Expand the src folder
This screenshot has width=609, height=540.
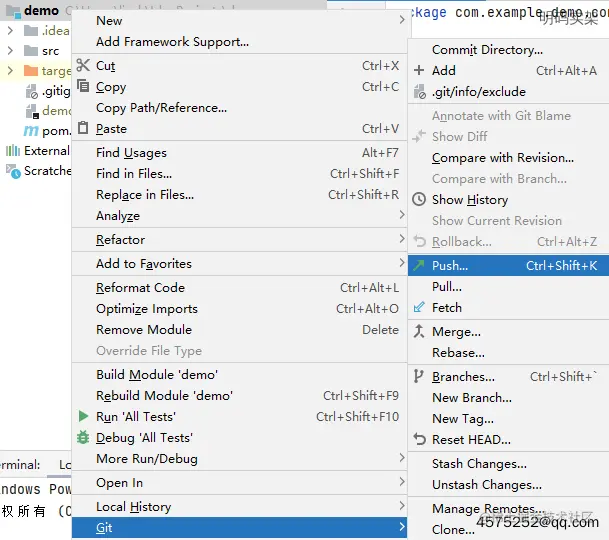pos(10,51)
